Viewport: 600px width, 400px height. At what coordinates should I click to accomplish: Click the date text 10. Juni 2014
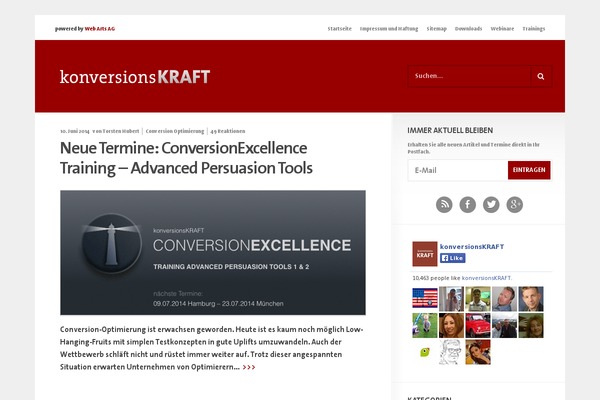pos(75,131)
